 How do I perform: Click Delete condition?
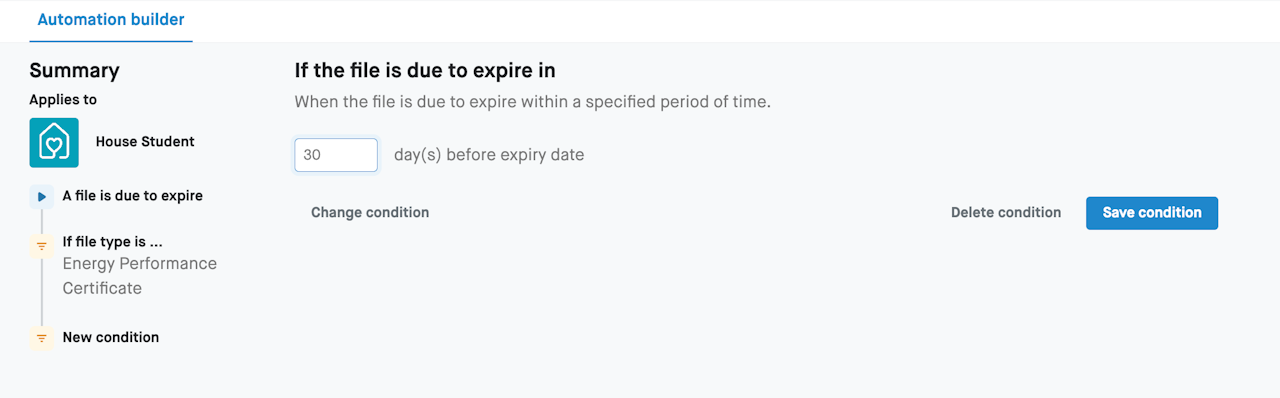point(1006,213)
